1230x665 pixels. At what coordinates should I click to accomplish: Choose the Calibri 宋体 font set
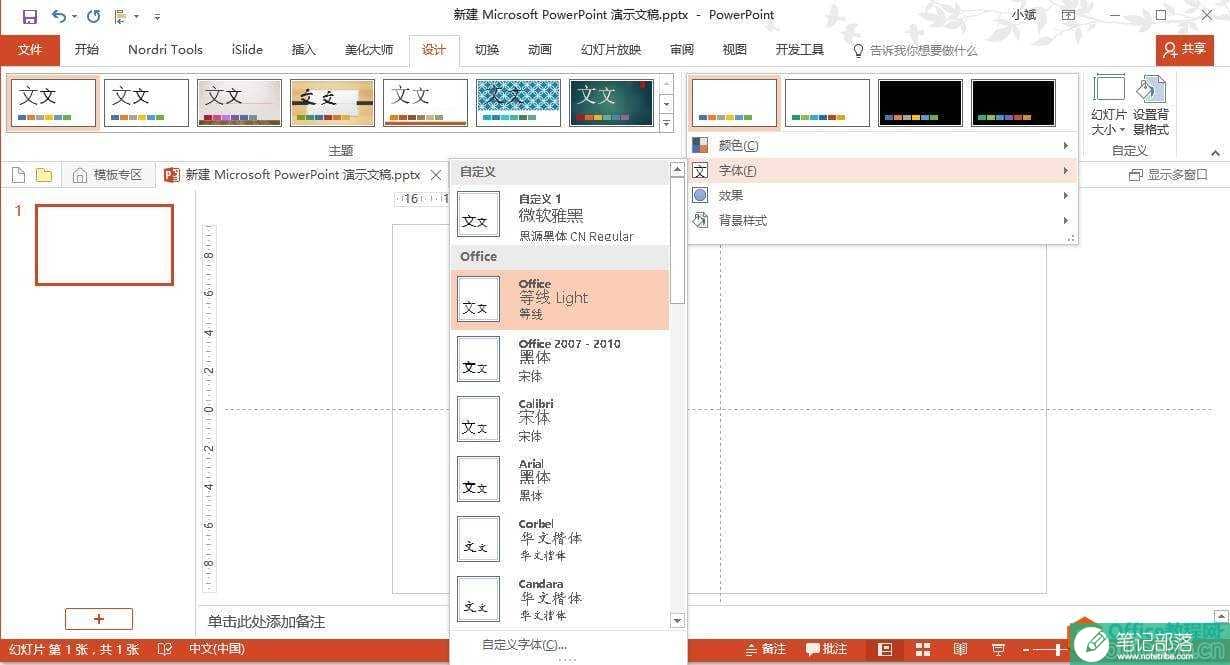560,419
